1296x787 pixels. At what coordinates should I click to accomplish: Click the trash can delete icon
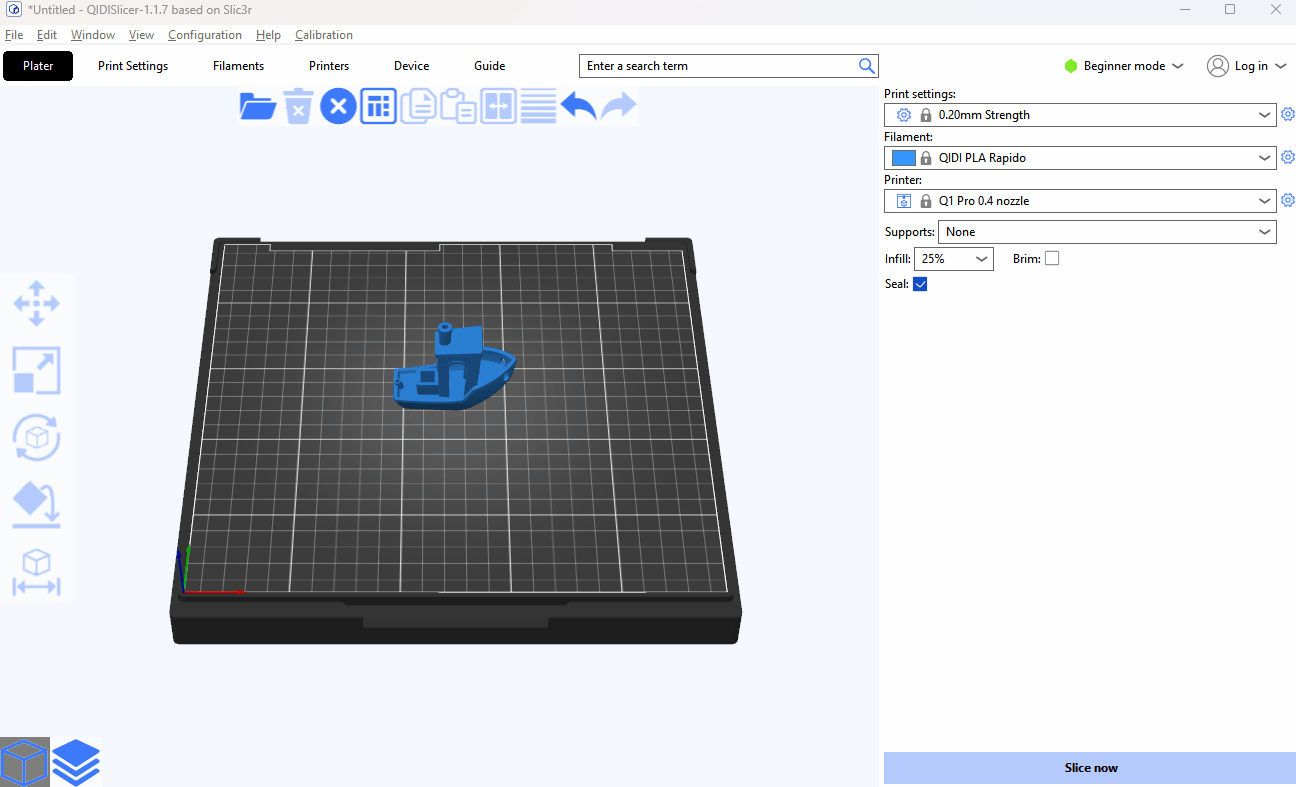(298, 106)
